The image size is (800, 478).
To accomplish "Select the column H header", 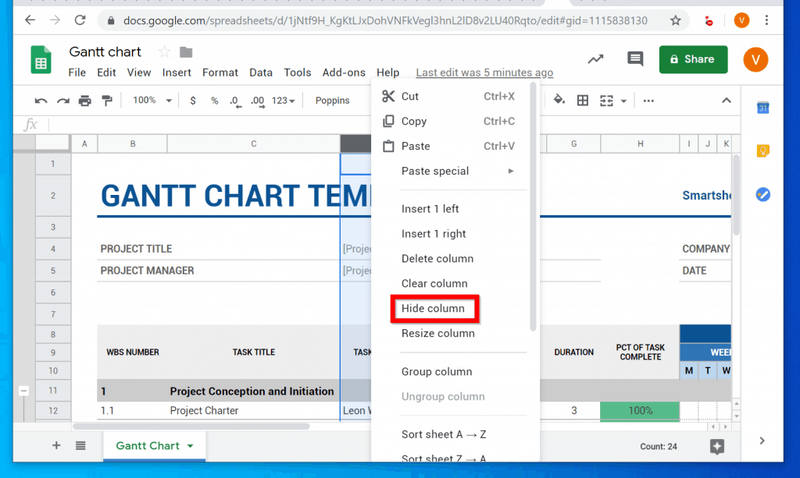I will (640, 144).
